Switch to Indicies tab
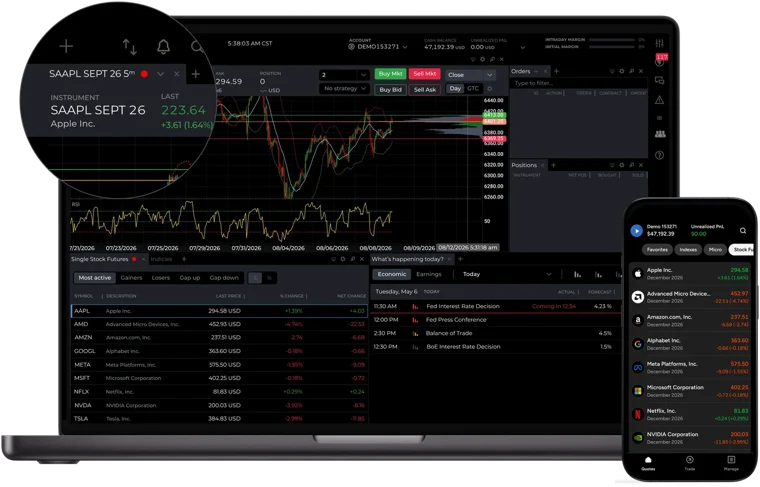 point(161,259)
